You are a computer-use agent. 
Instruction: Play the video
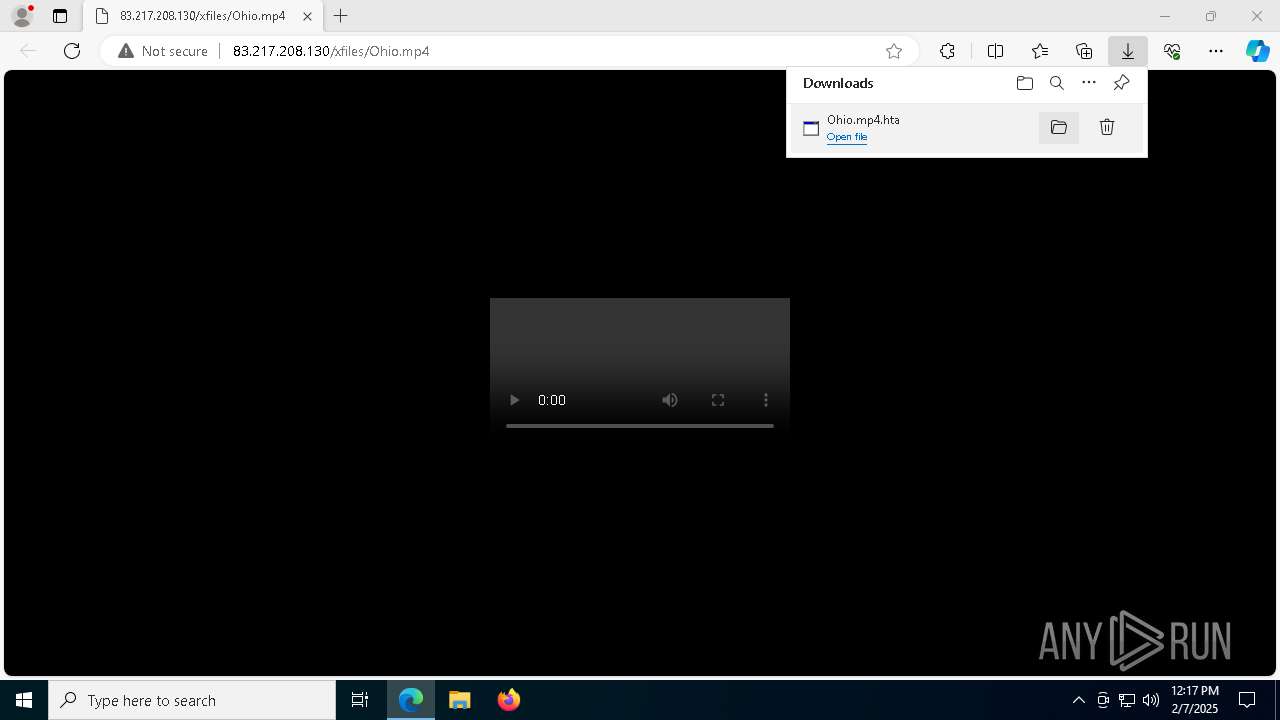coord(514,400)
